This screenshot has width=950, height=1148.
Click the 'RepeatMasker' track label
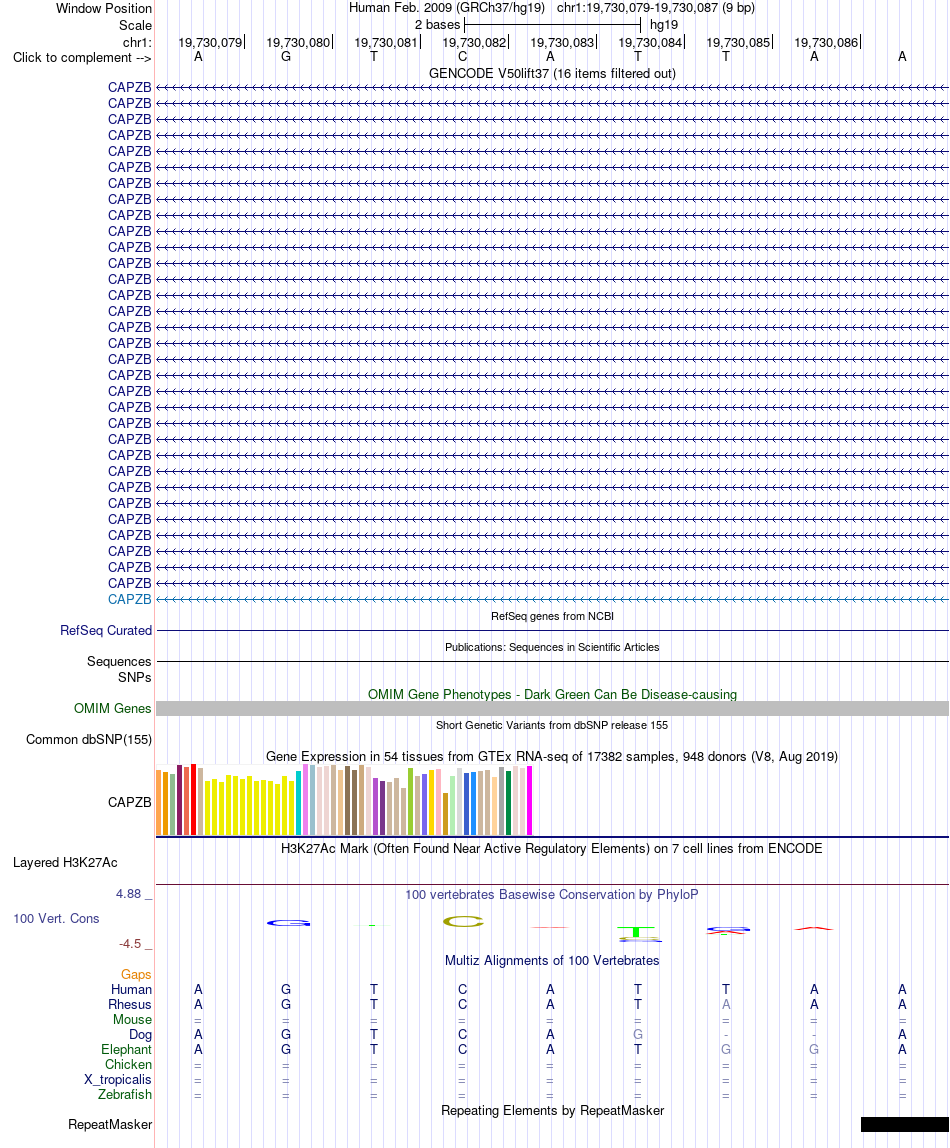[x=110, y=1125]
